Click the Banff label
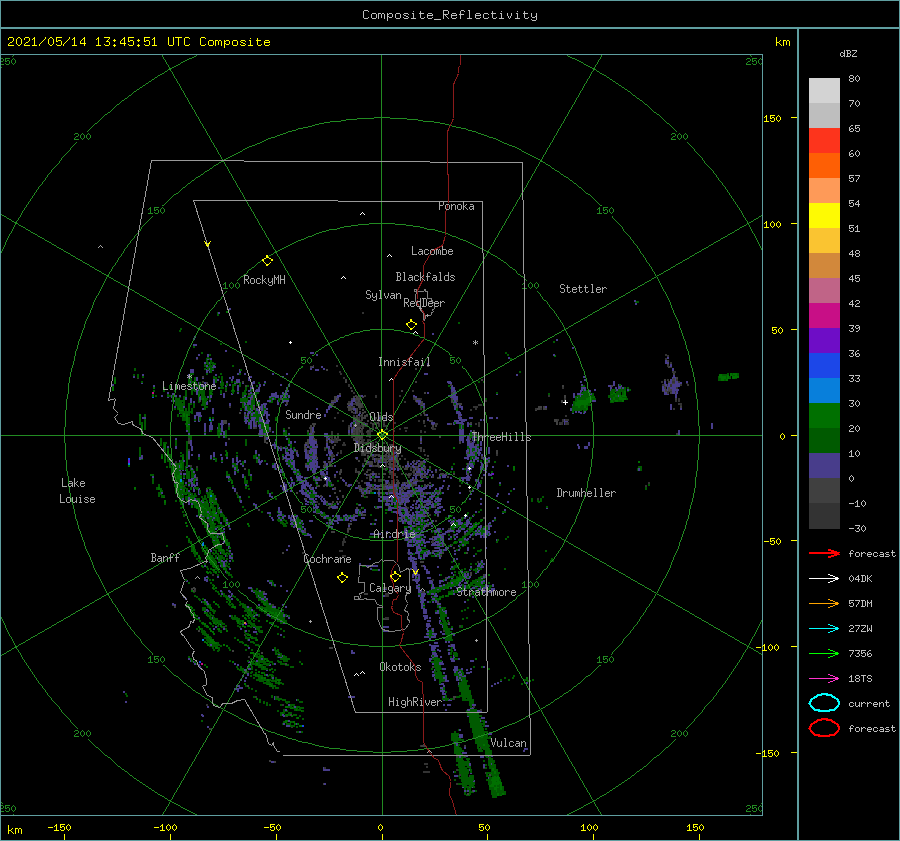The image size is (900, 841). (165, 557)
